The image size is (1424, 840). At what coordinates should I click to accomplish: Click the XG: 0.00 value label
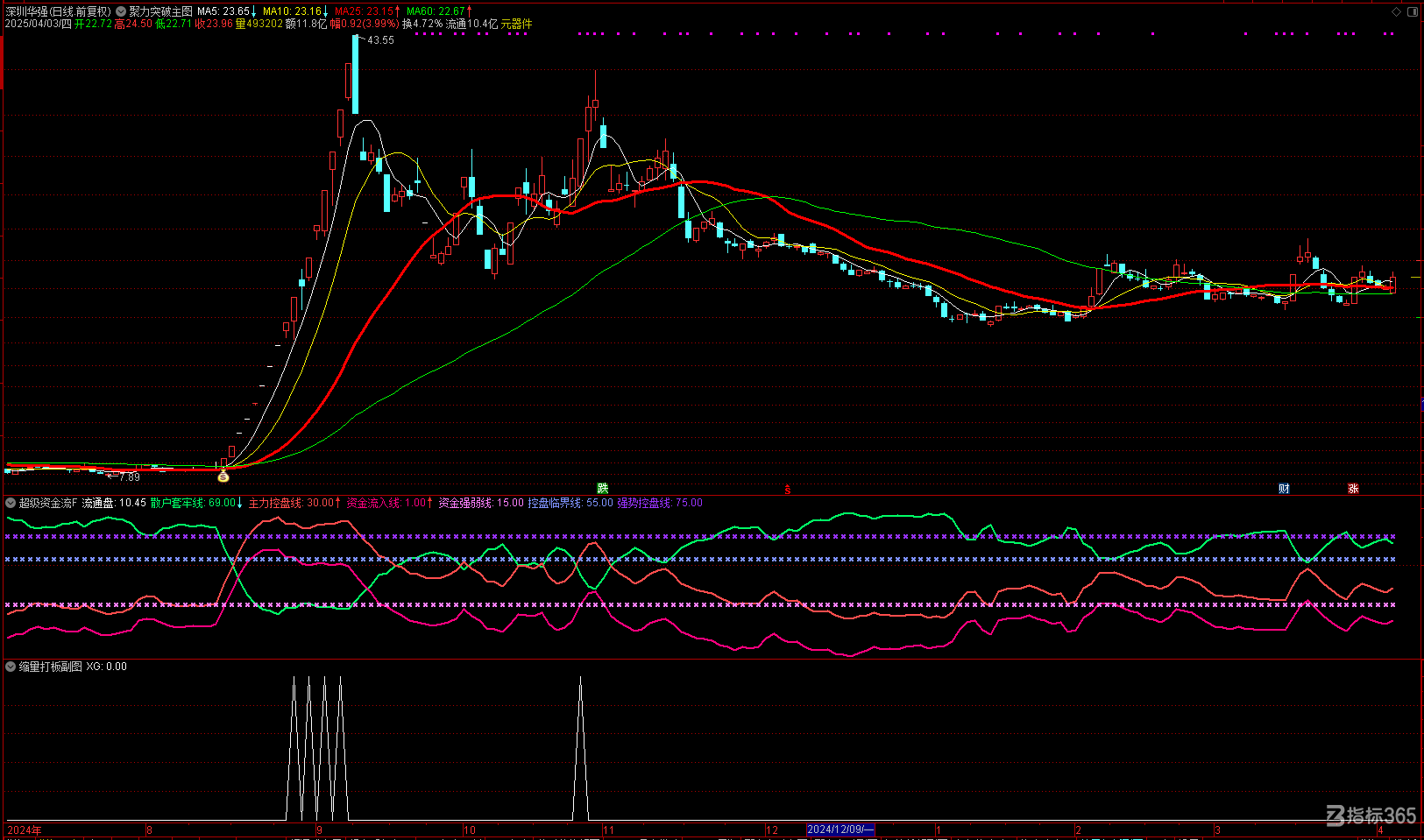click(x=107, y=667)
